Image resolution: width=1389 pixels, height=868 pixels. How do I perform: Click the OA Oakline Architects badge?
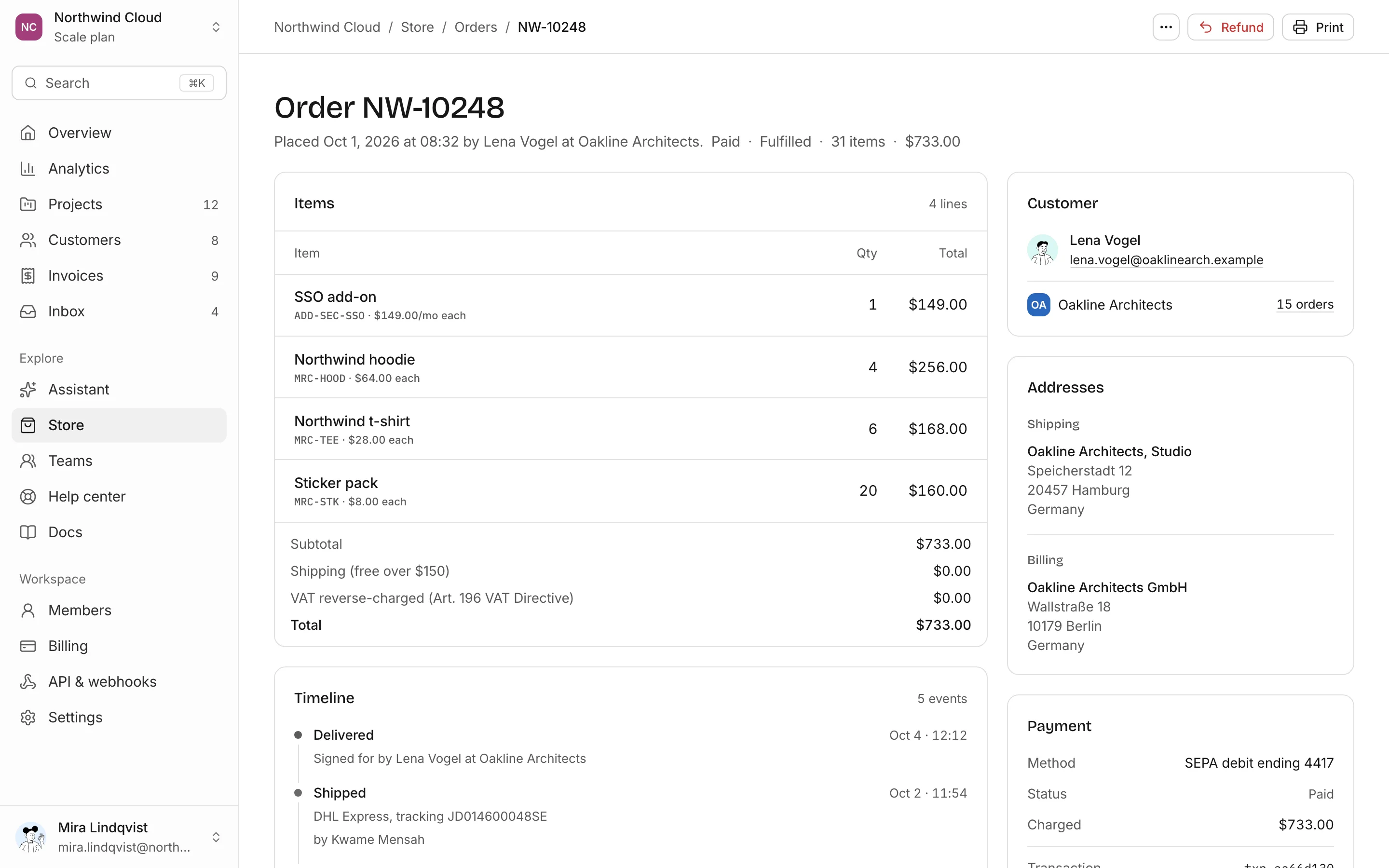[1038, 305]
